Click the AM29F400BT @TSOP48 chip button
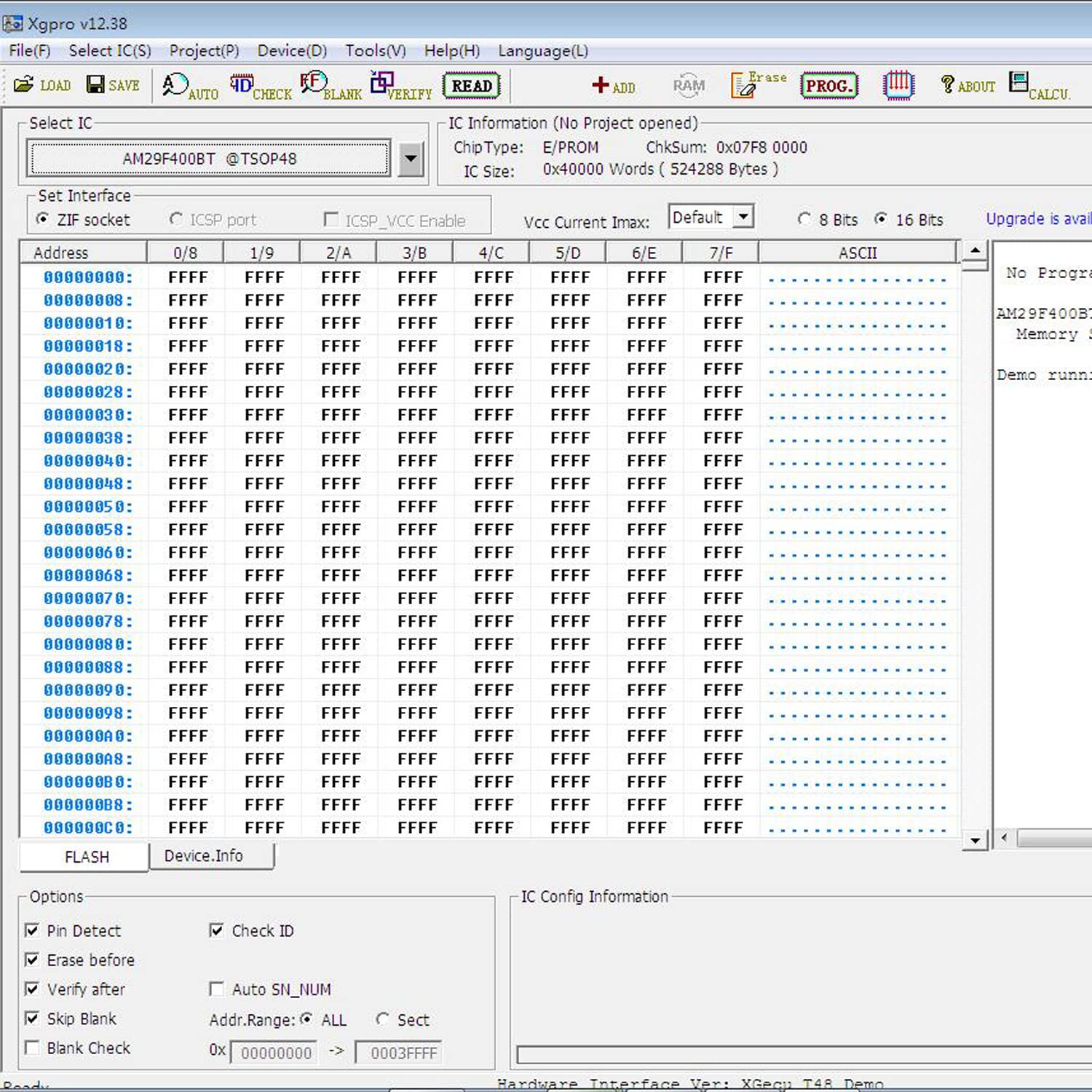 click(x=209, y=159)
